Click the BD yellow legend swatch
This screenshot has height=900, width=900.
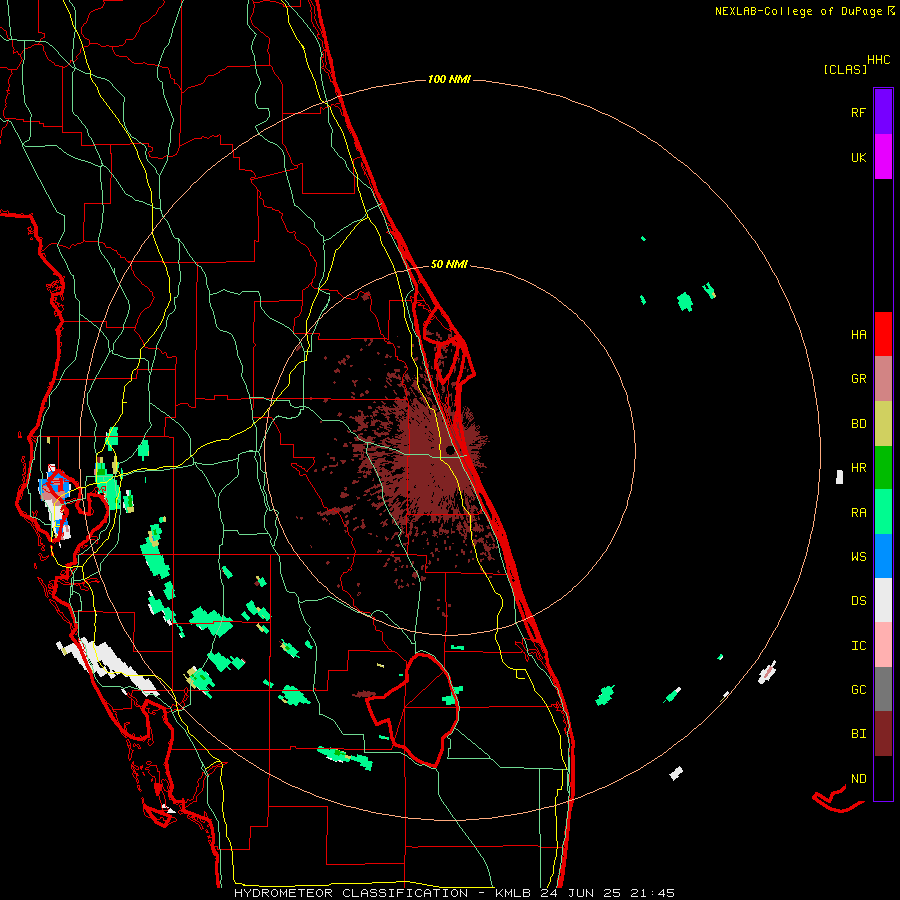tap(883, 424)
